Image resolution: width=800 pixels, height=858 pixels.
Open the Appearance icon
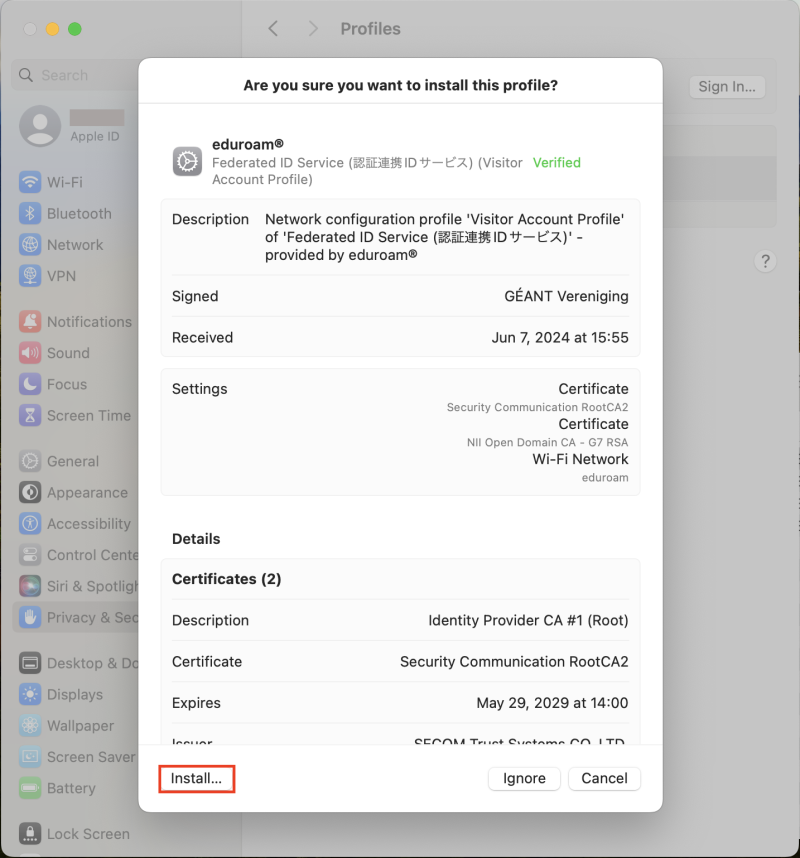tap(30, 492)
